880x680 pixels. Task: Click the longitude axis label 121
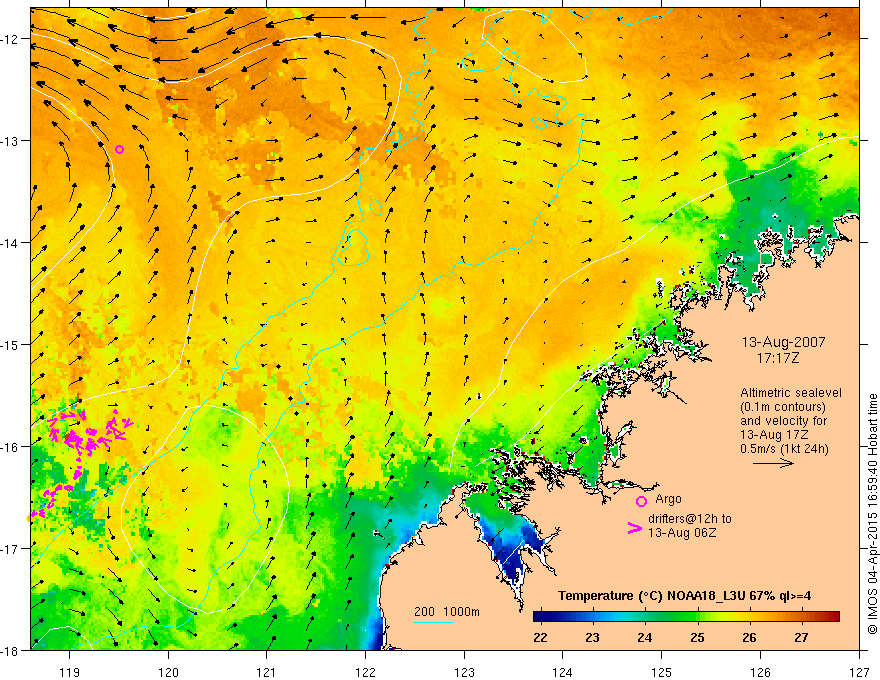click(267, 672)
